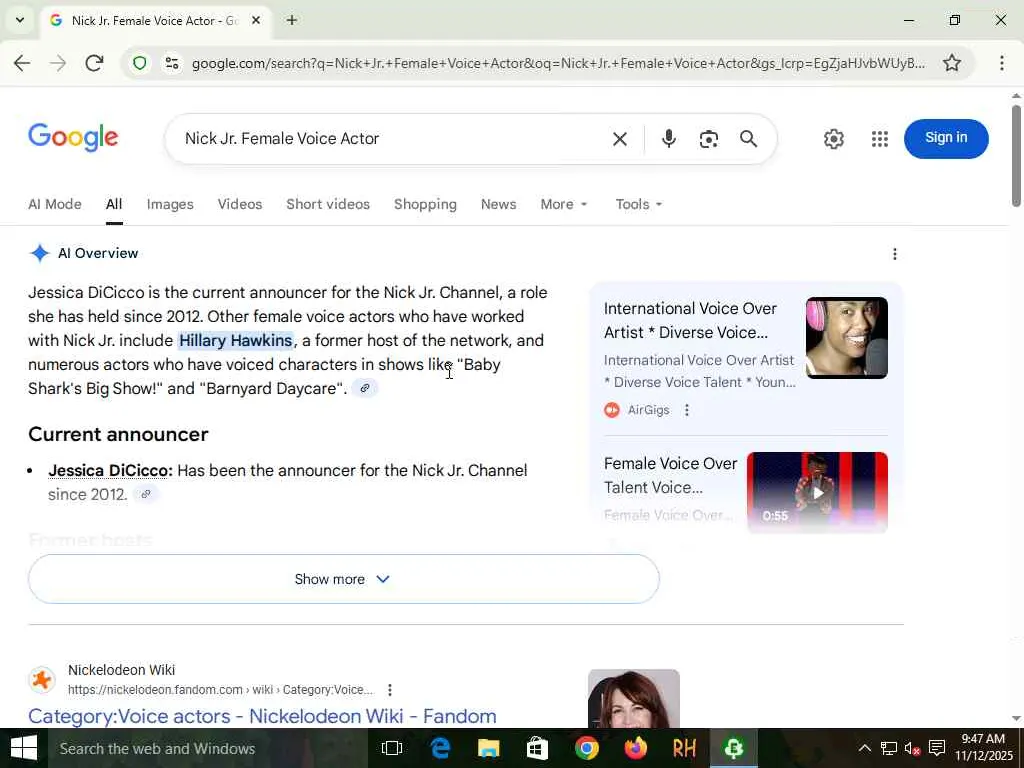Viewport: 1024px width, 768px height.
Task: Open Google quick settings gear
Action: point(833,138)
